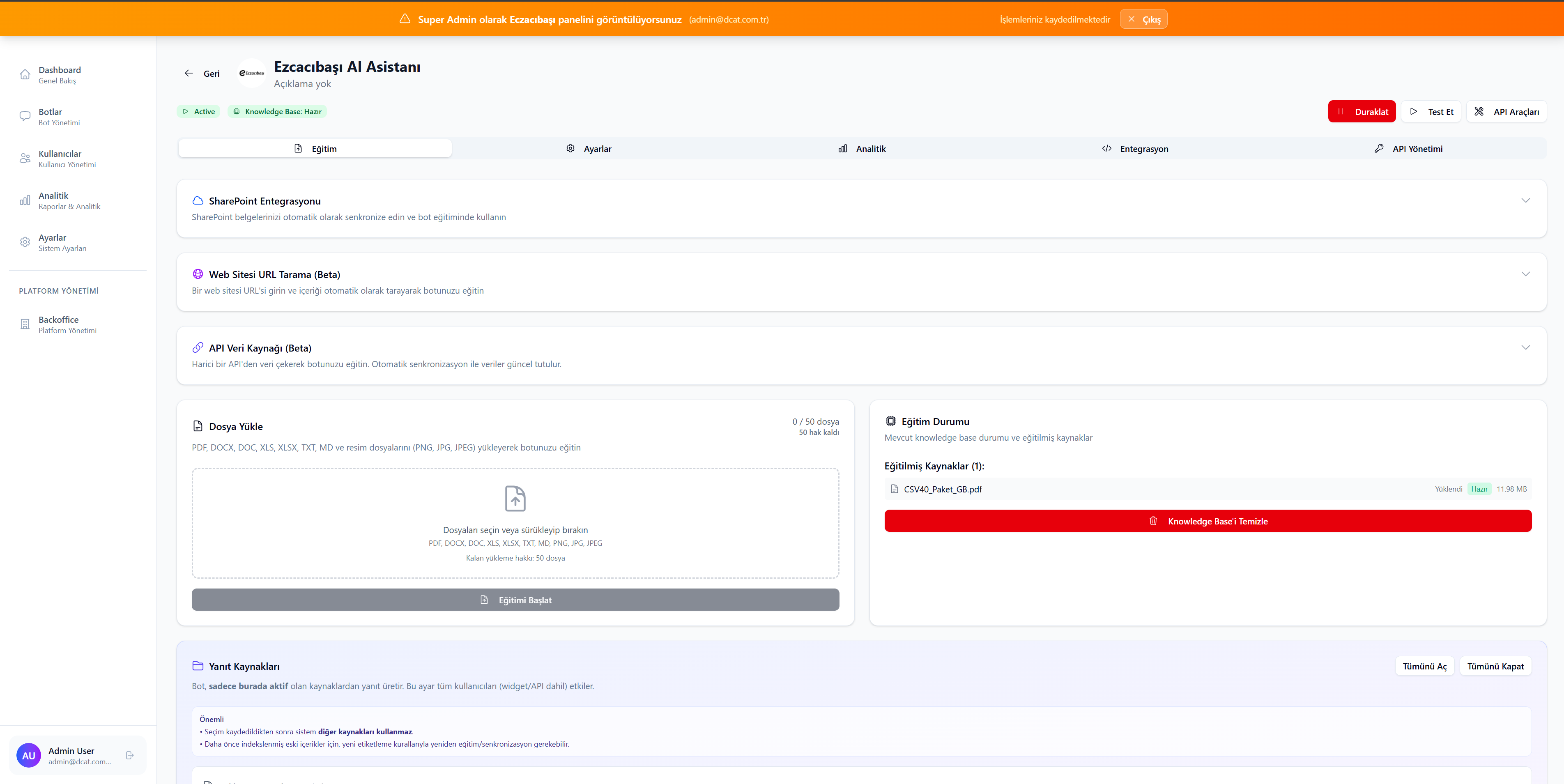This screenshot has width=1564, height=784.
Task: Open Backoffice Platform Yönetimi in sidebar
Action: [x=78, y=324]
